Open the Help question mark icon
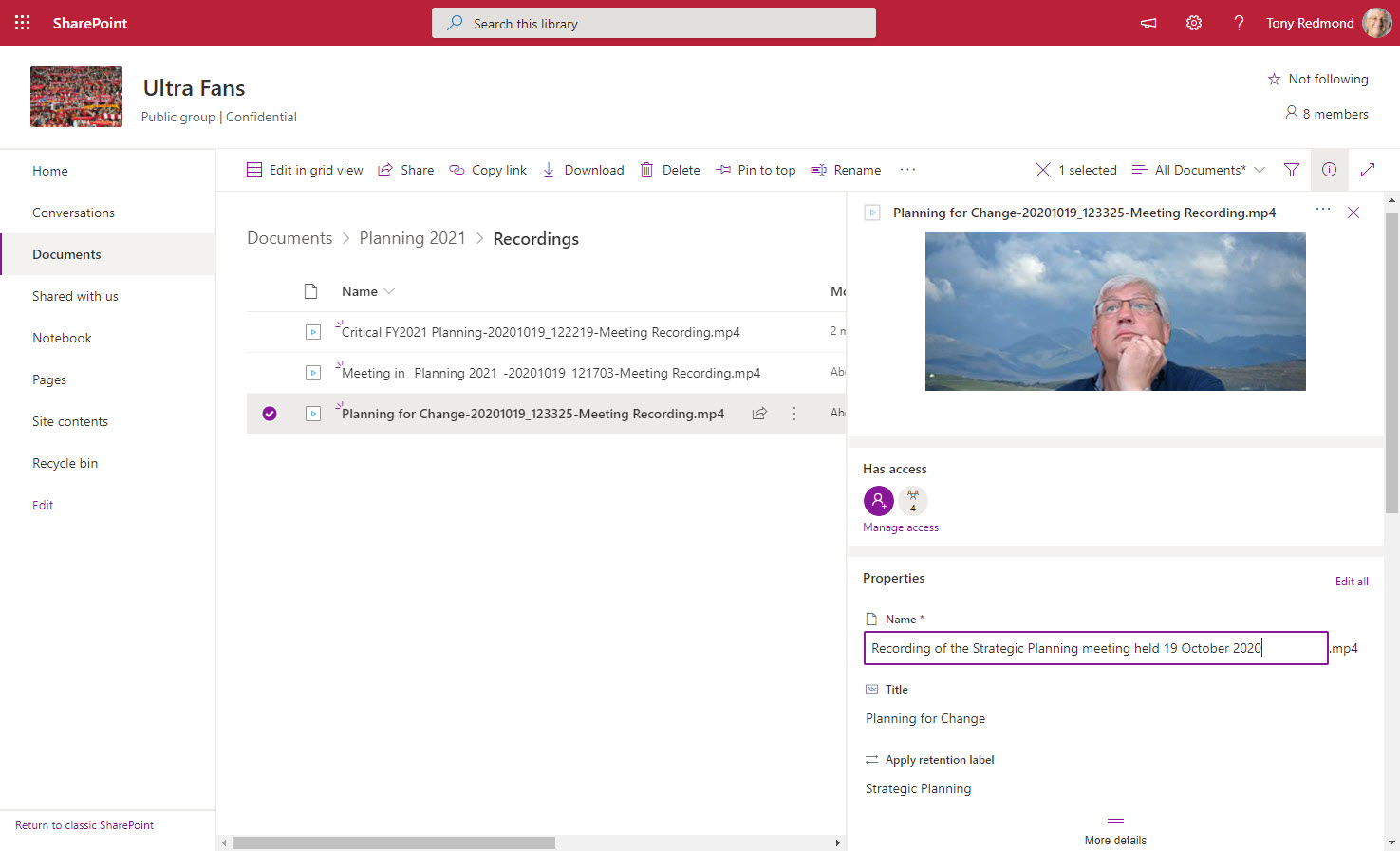This screenshot has height=851, width=1400. coord(1239,23)
